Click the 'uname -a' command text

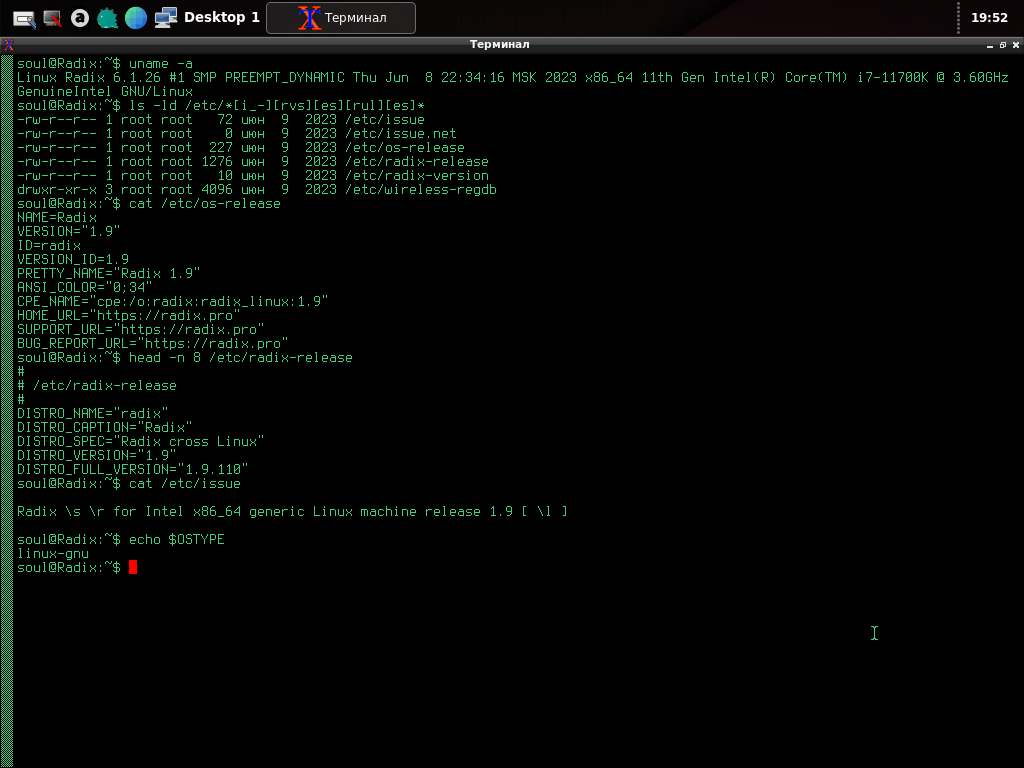(161, 63)
